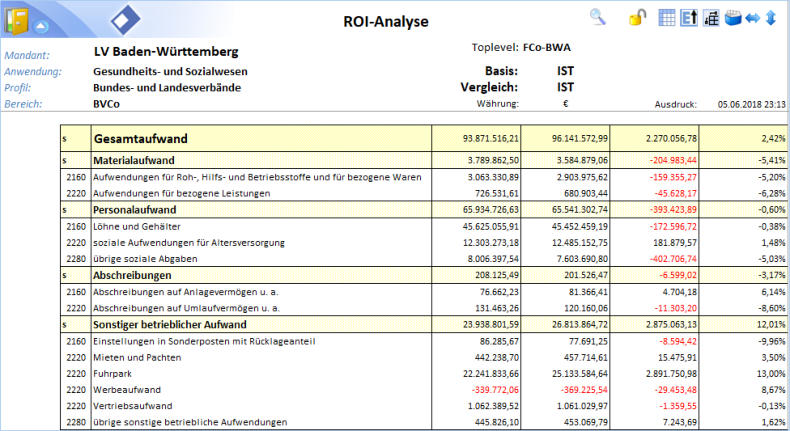Collapse the Abschreibungen group via 's' marker
Screen dimensions: 790x431
[x=64, y=275]
